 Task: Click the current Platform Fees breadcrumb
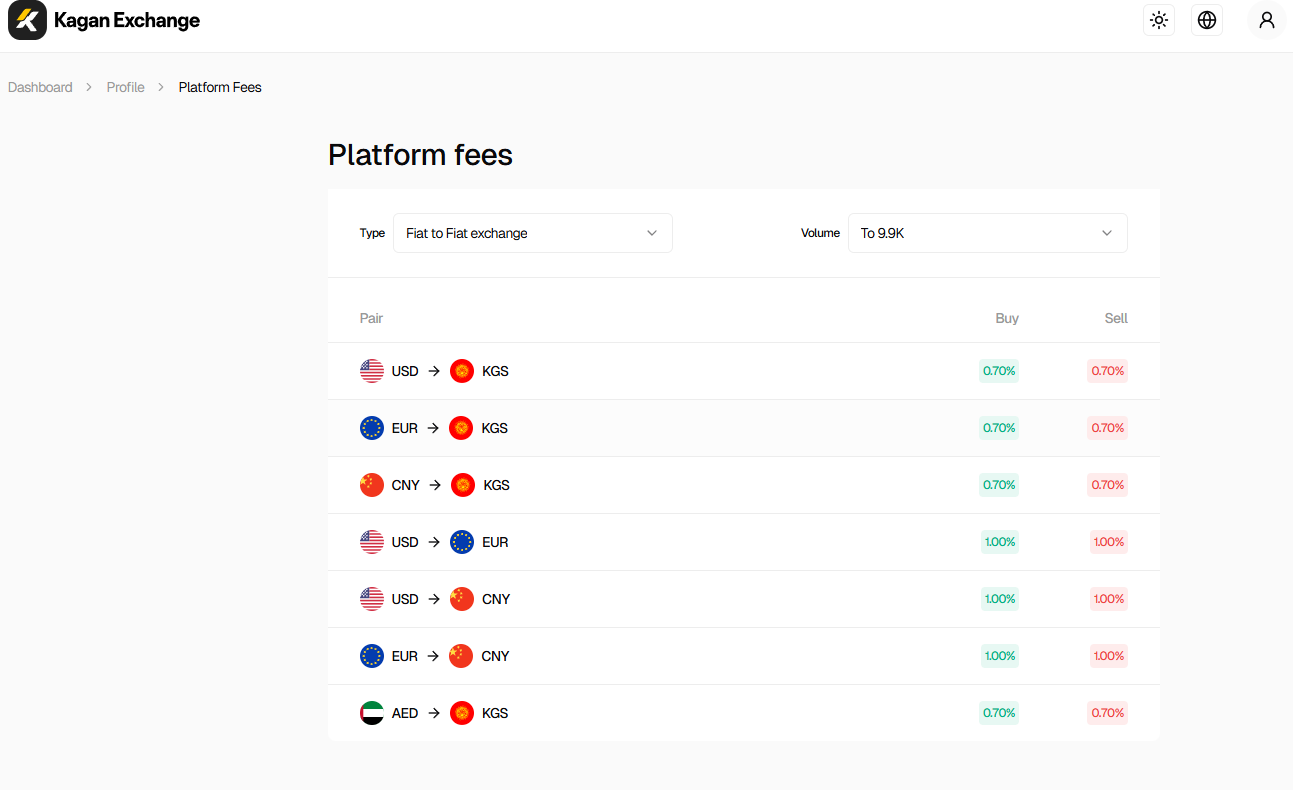(x=220, y=87)
